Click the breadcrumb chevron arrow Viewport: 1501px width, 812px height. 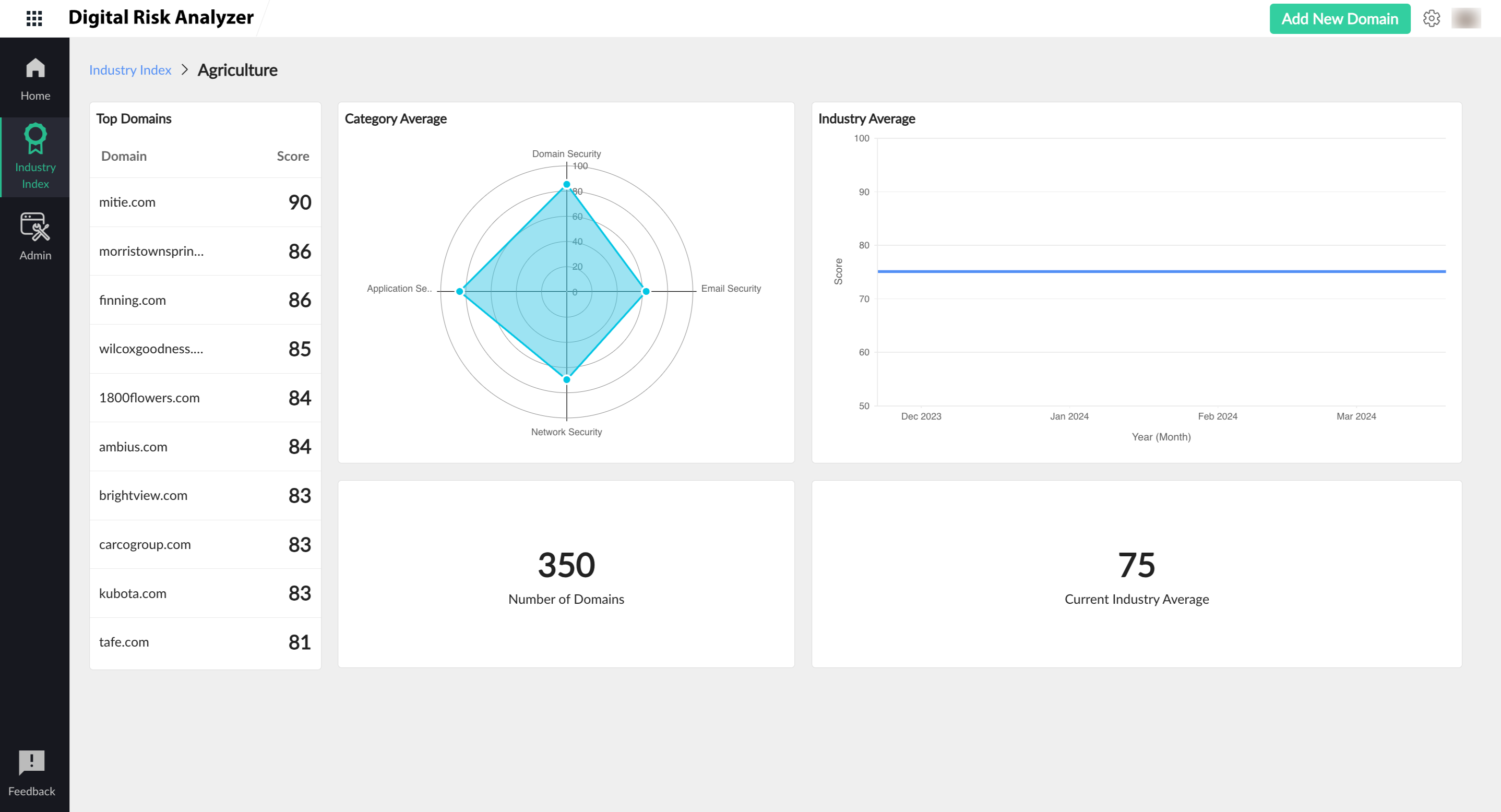pyautogui.click(x=185, y=70)
